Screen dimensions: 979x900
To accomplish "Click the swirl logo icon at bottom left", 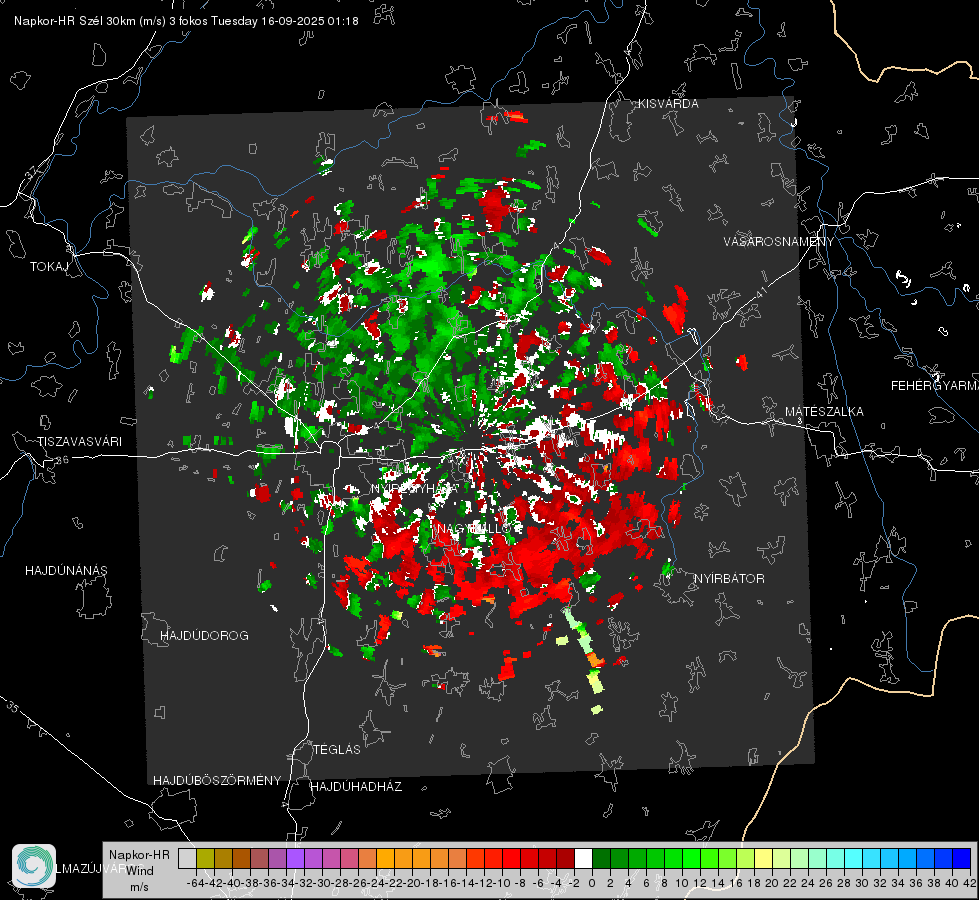I will pos(34,866).
